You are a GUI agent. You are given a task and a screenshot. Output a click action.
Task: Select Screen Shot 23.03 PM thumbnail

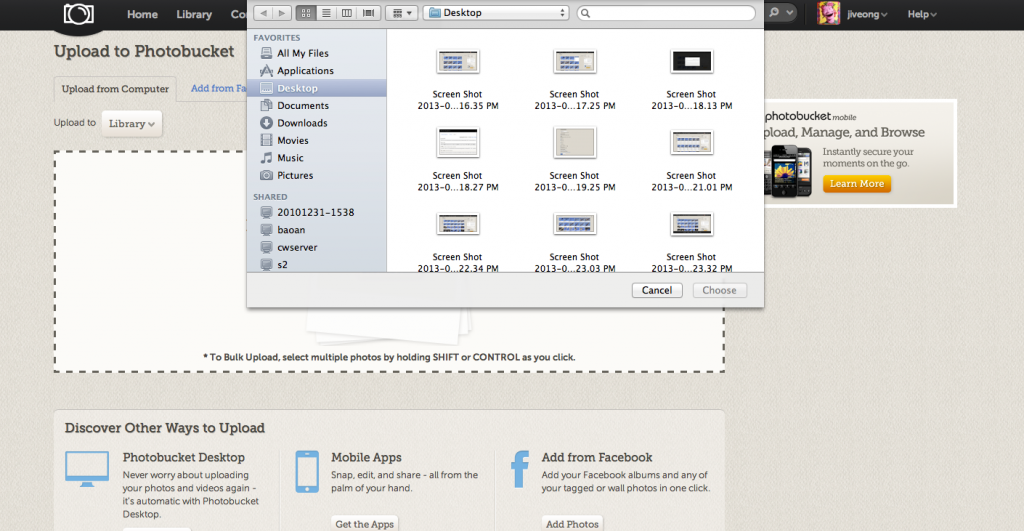[575, 224]
